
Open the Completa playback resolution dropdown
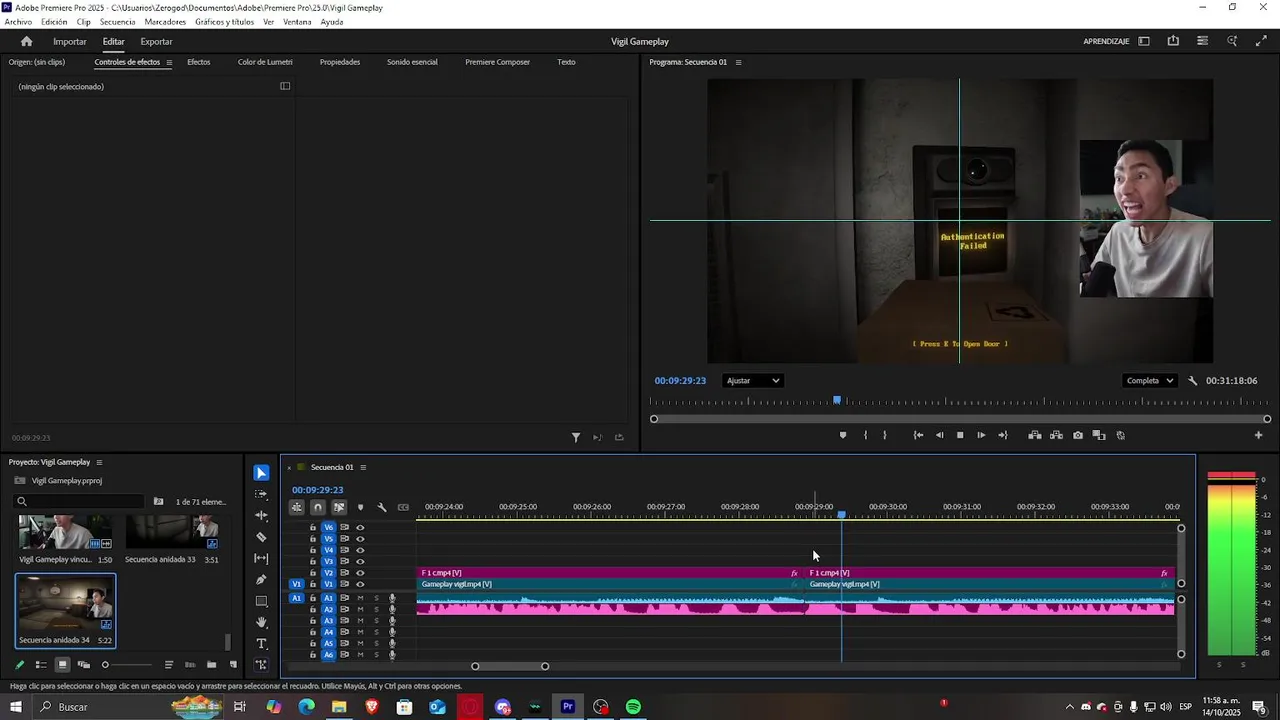point(1150,381)
